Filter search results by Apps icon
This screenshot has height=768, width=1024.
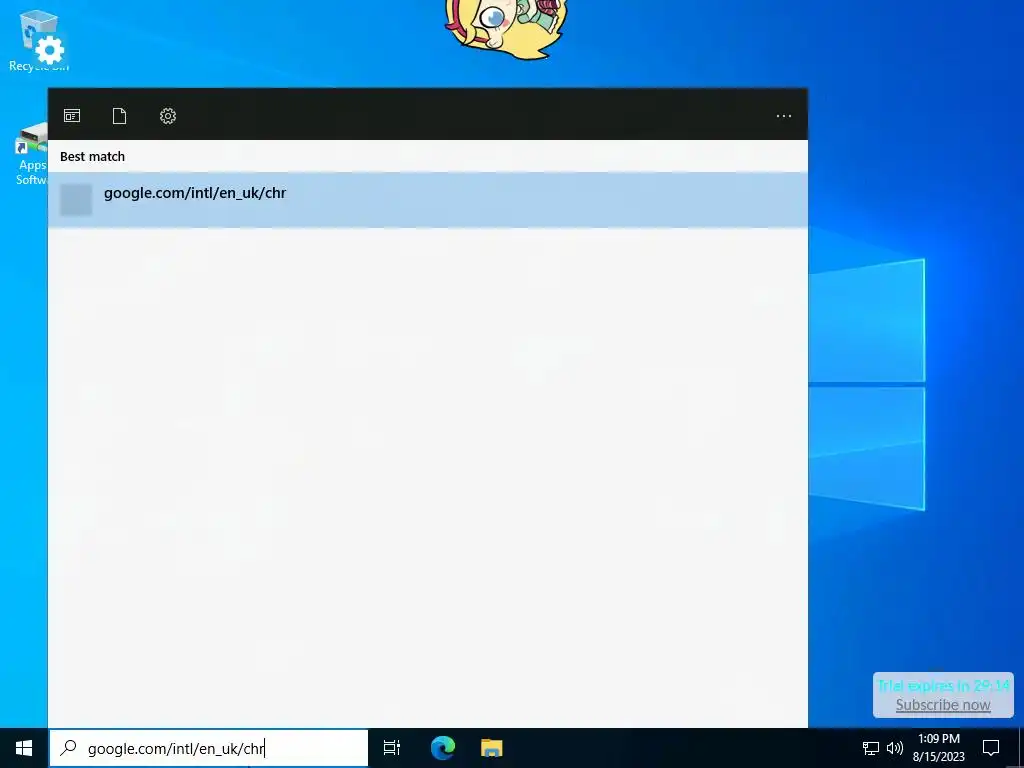(72, 116)
